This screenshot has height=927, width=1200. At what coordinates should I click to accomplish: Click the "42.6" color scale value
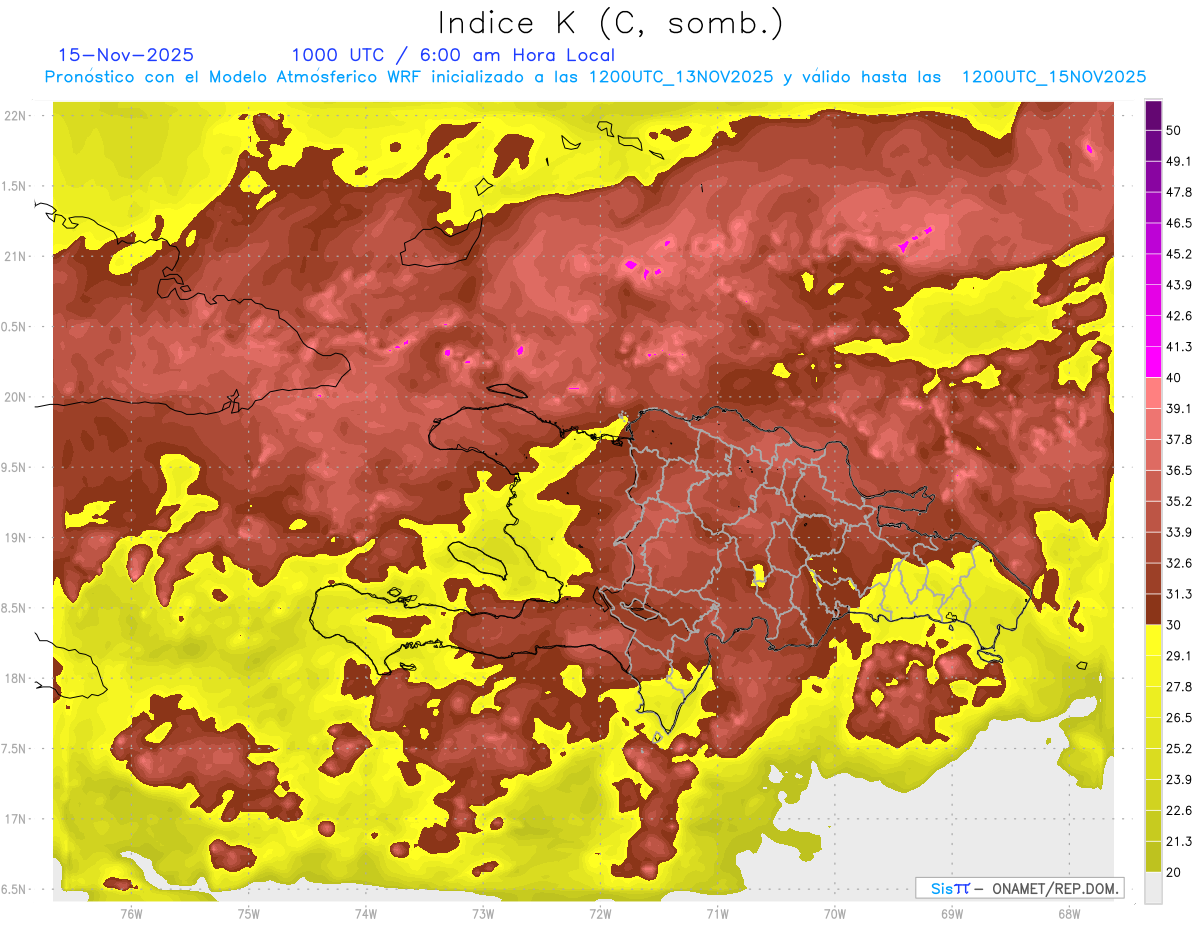pos(1179,316)
